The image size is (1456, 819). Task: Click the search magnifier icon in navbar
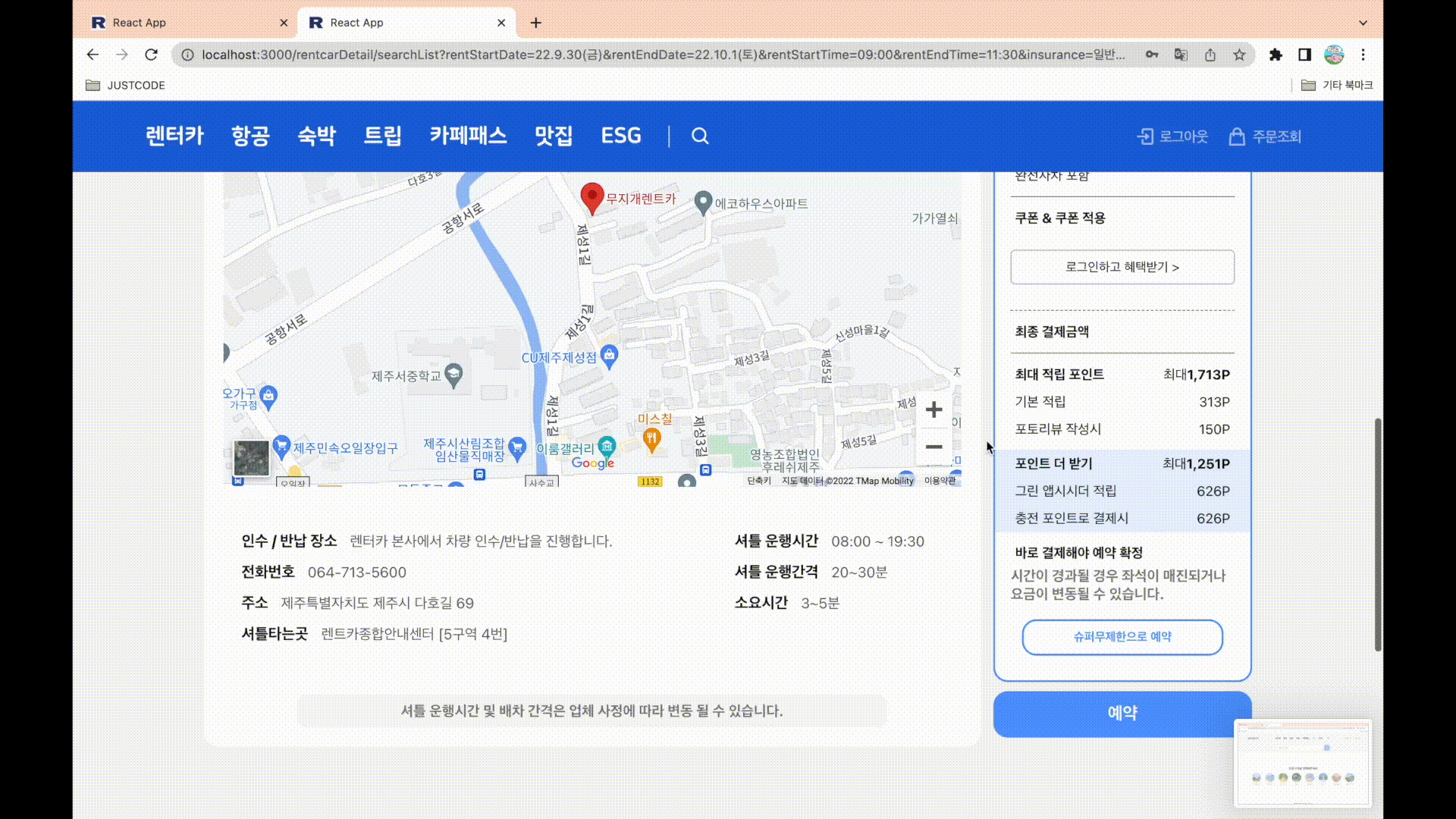click(699, 136)
